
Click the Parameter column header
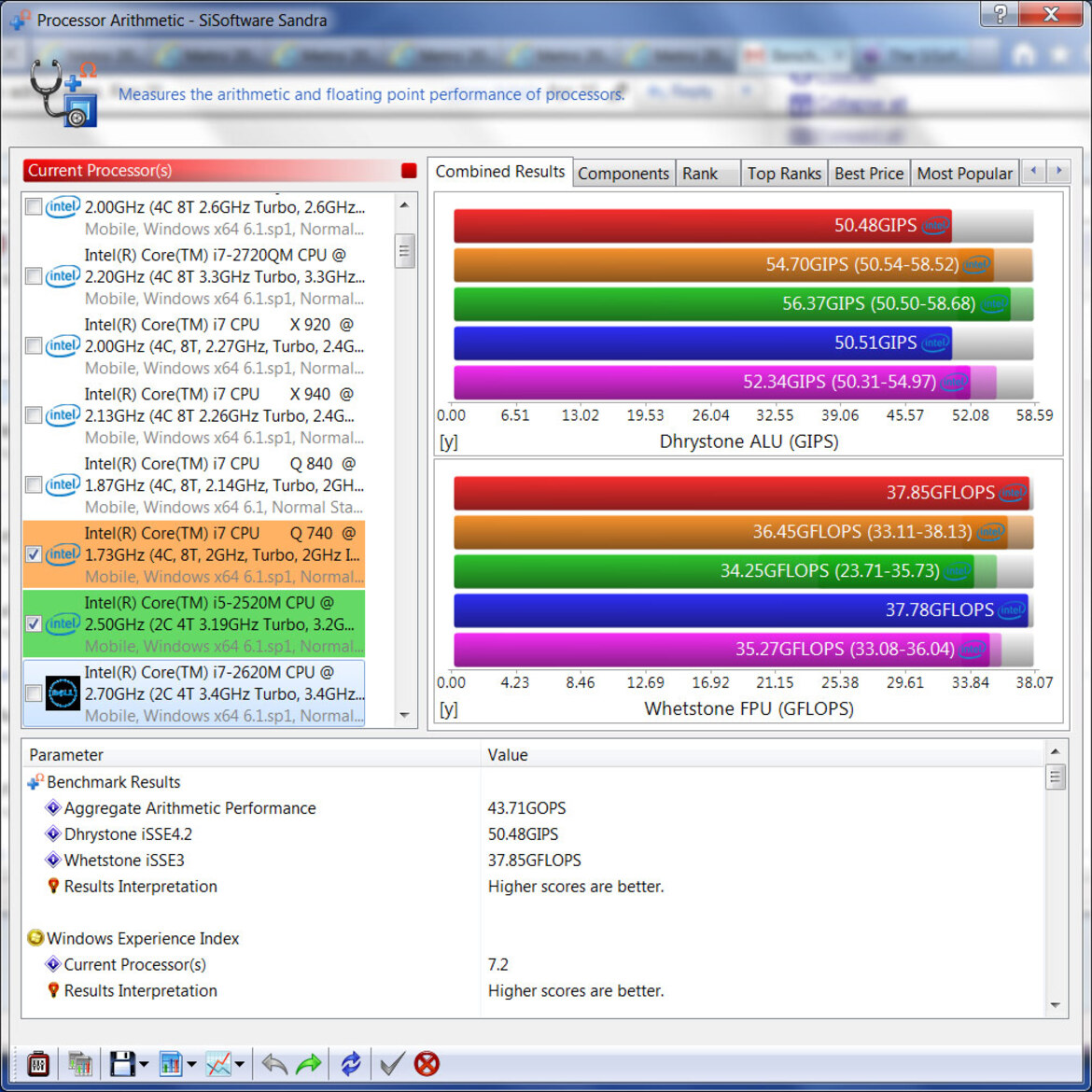[251, 755]
